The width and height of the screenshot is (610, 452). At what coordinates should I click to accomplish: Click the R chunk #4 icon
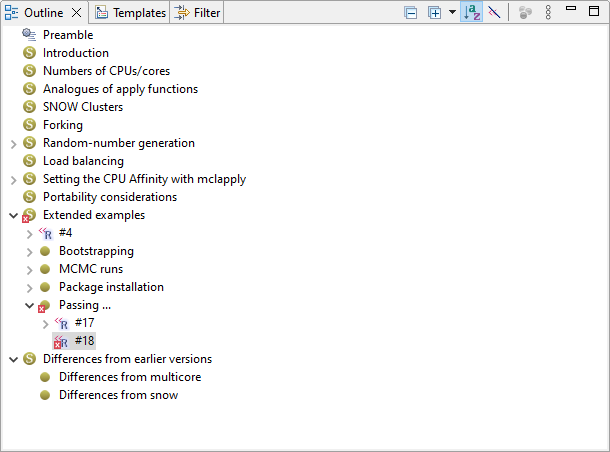pos(45,233)
